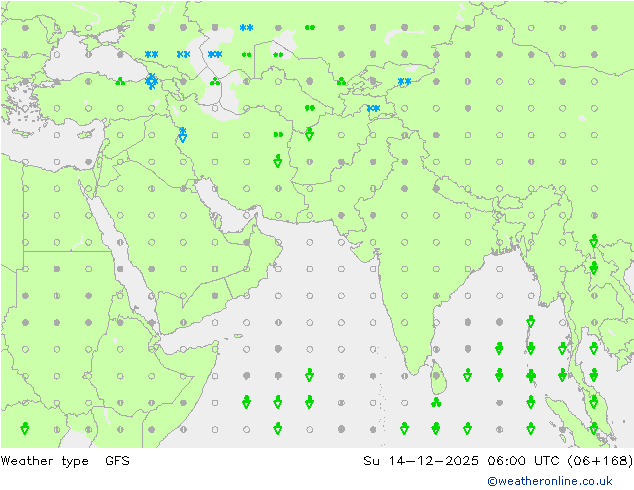Click the uppermost shower symbol over Myanmar
Viewport: 634px width, 490px height.
coord(593,241)
